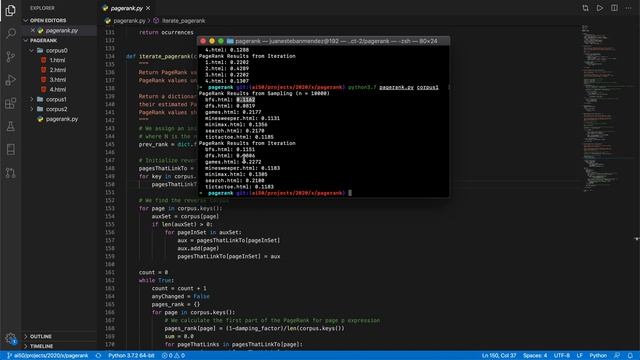This screenshot has width=640, height=360.
Task: Click the compare changes icon in editor toolbar
Action: point(585,8)
